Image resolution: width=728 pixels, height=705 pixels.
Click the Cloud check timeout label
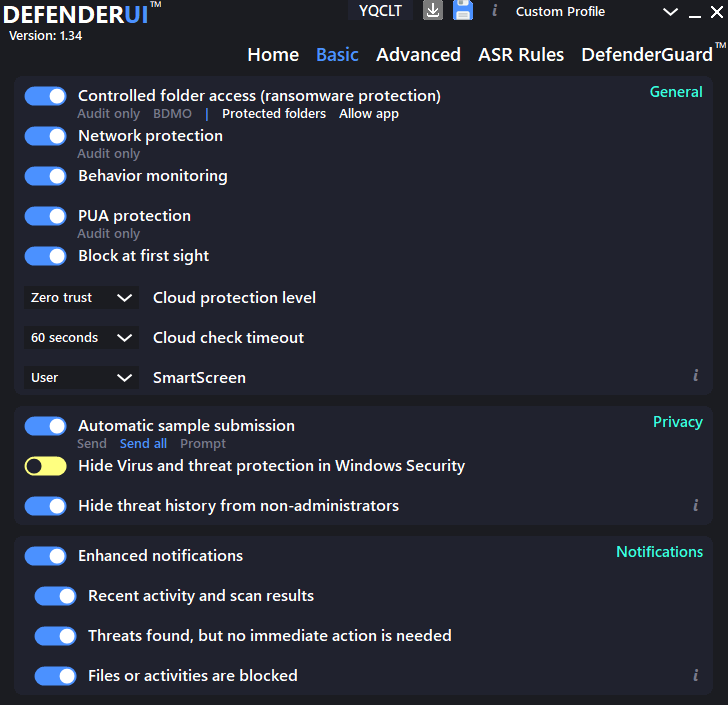pos(228,338)
